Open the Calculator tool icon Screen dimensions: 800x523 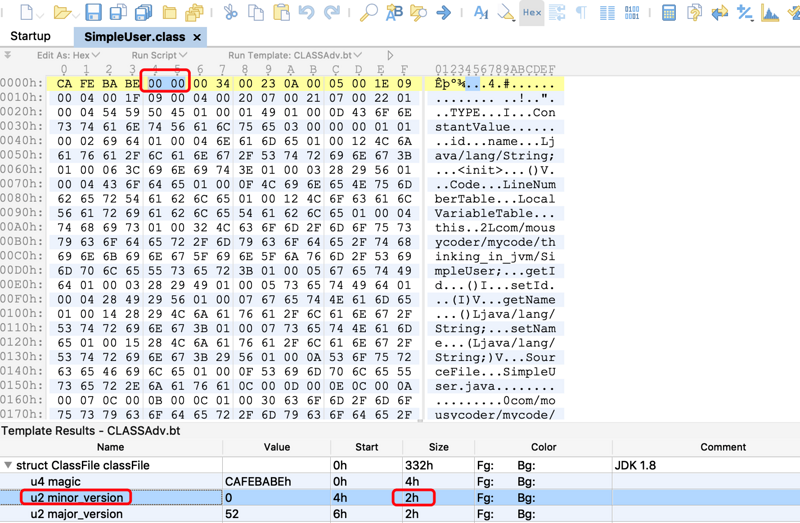[x=669, y=12]
